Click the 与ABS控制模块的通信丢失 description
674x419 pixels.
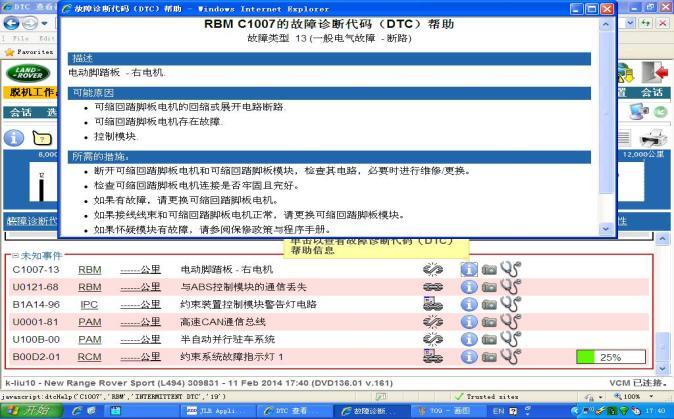pos(243,287)
